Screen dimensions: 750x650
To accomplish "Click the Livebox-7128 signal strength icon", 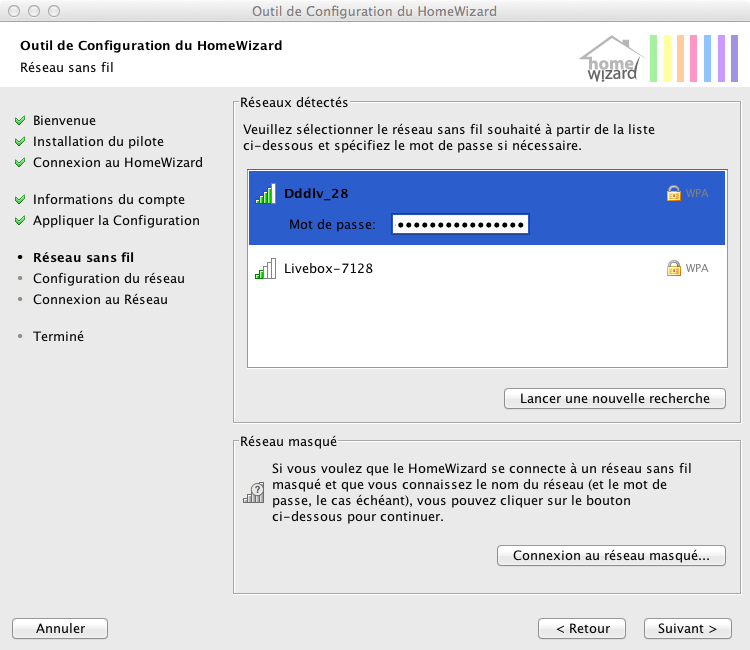I will (x=265, y=269).
